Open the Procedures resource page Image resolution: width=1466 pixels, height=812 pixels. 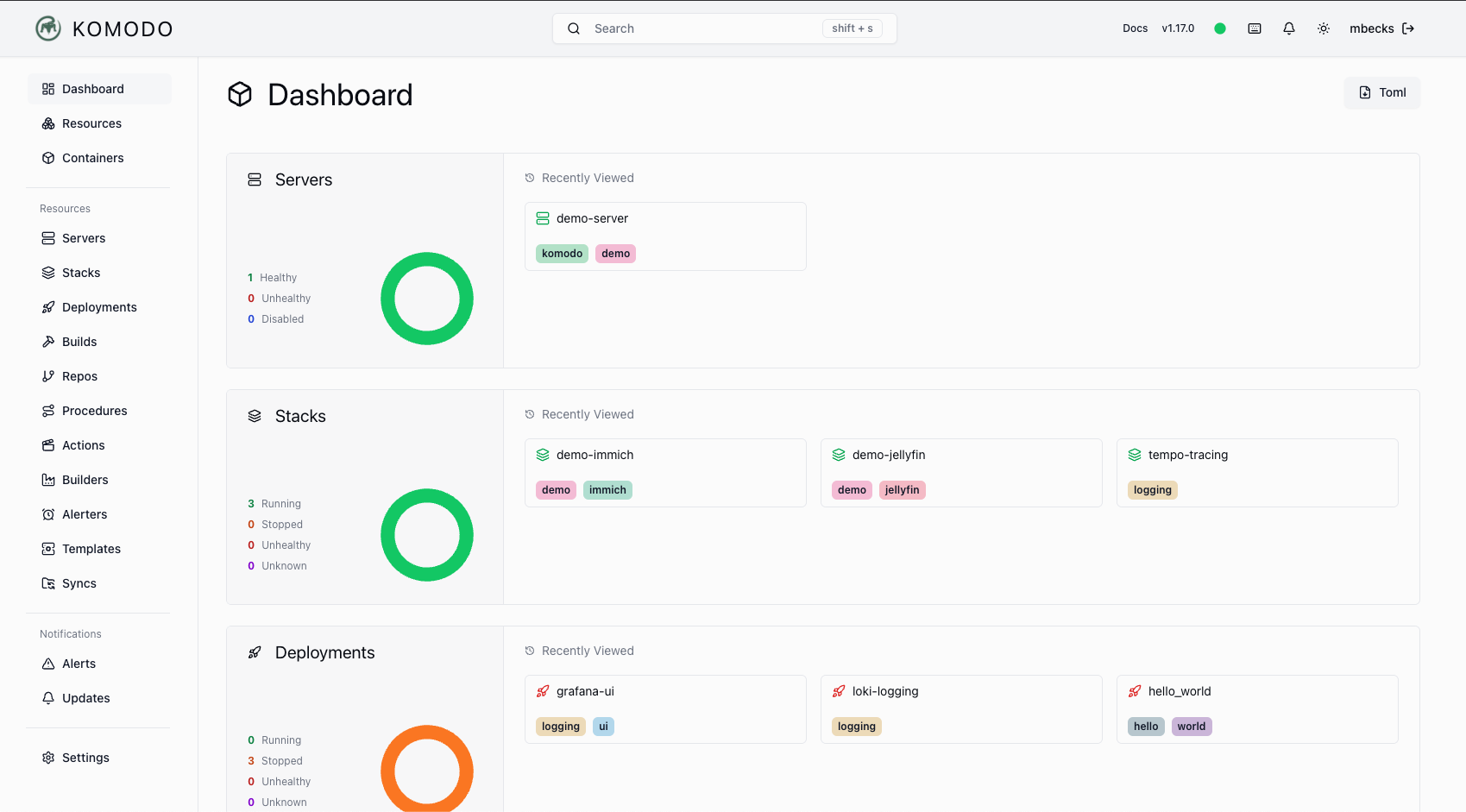point(95,410)
